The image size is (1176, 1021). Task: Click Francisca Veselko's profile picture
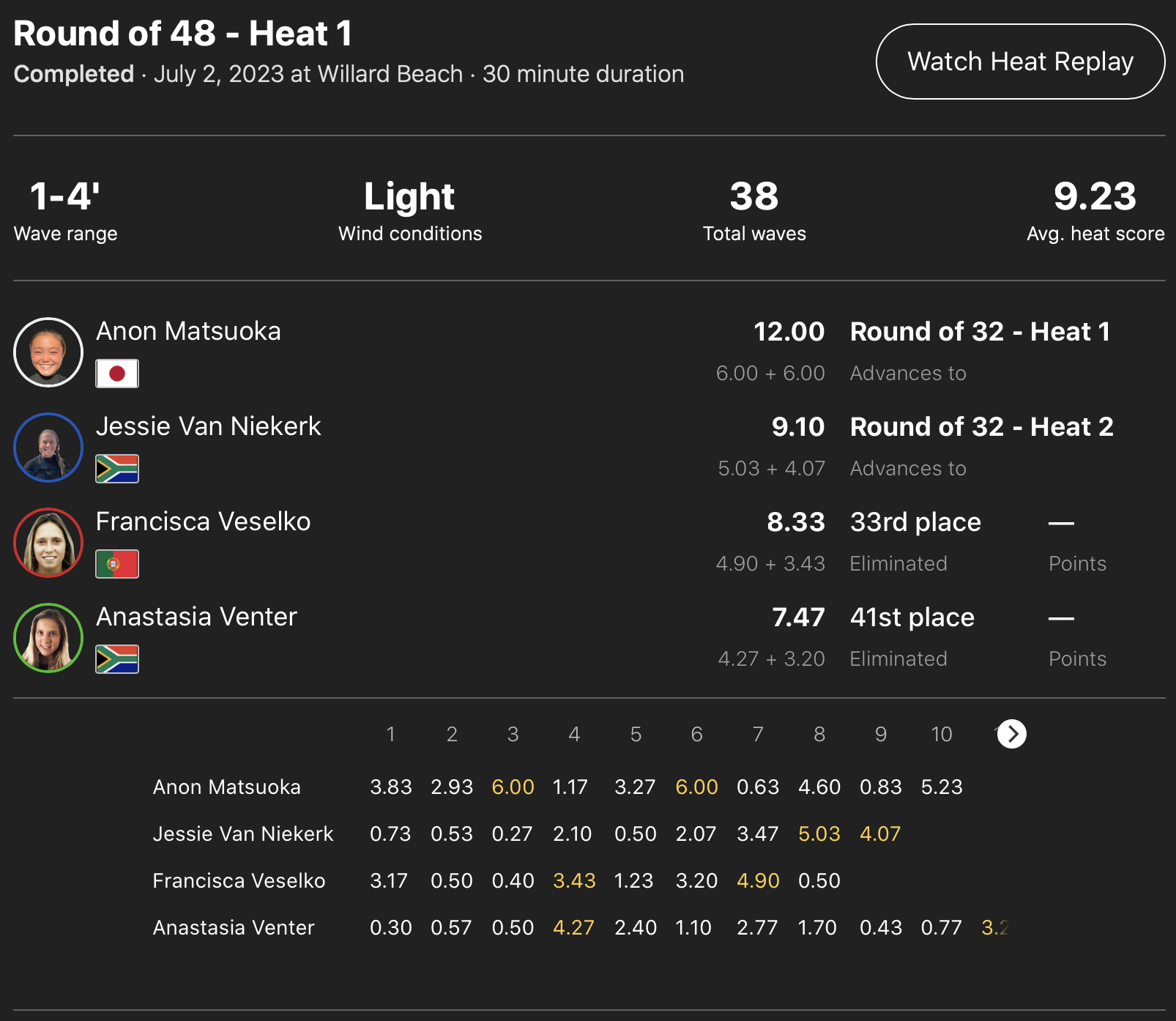[x=48, y=543]
